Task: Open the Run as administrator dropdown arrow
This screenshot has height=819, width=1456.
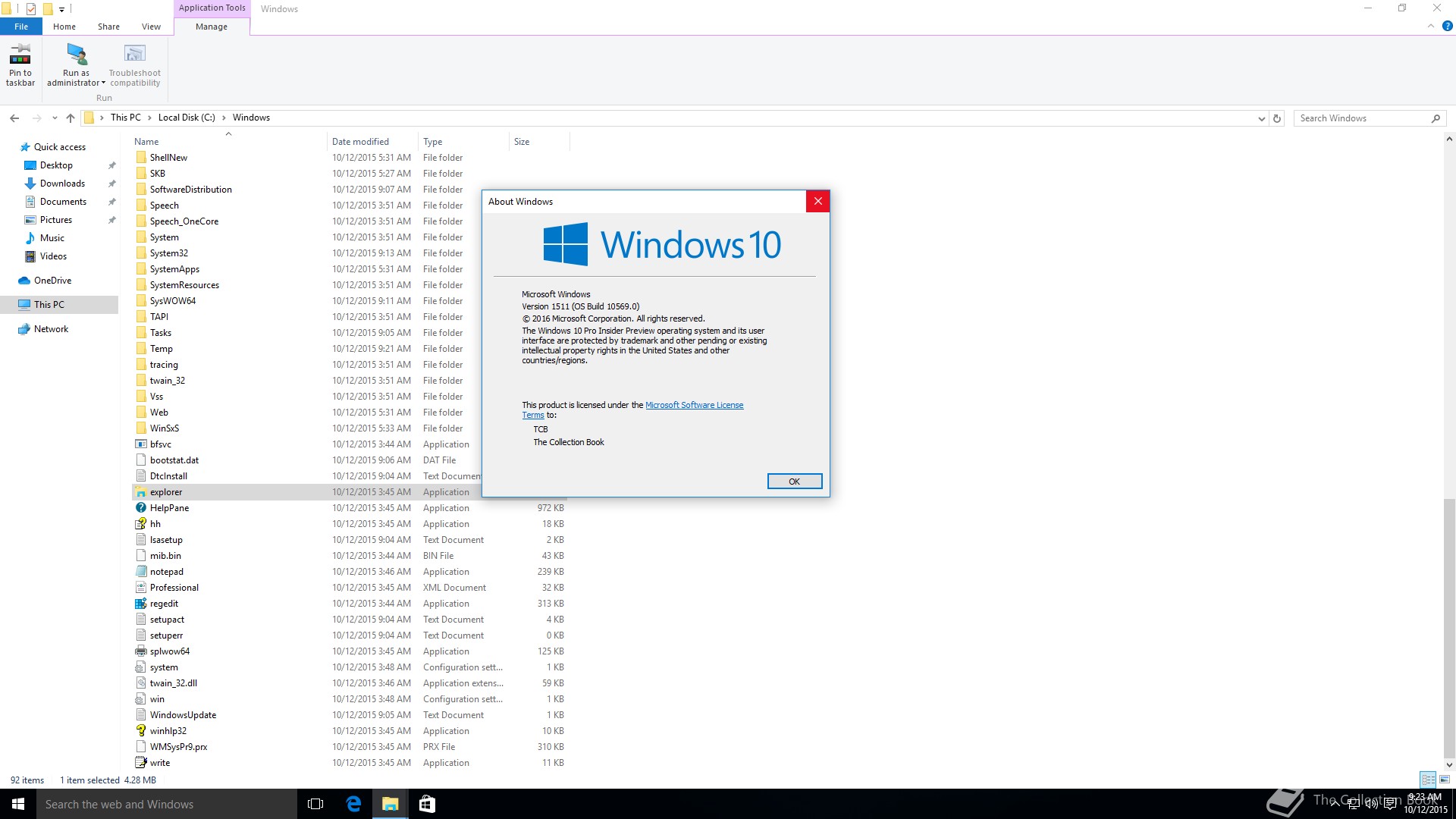Action: pyautogui.click(x=103, y=83)
